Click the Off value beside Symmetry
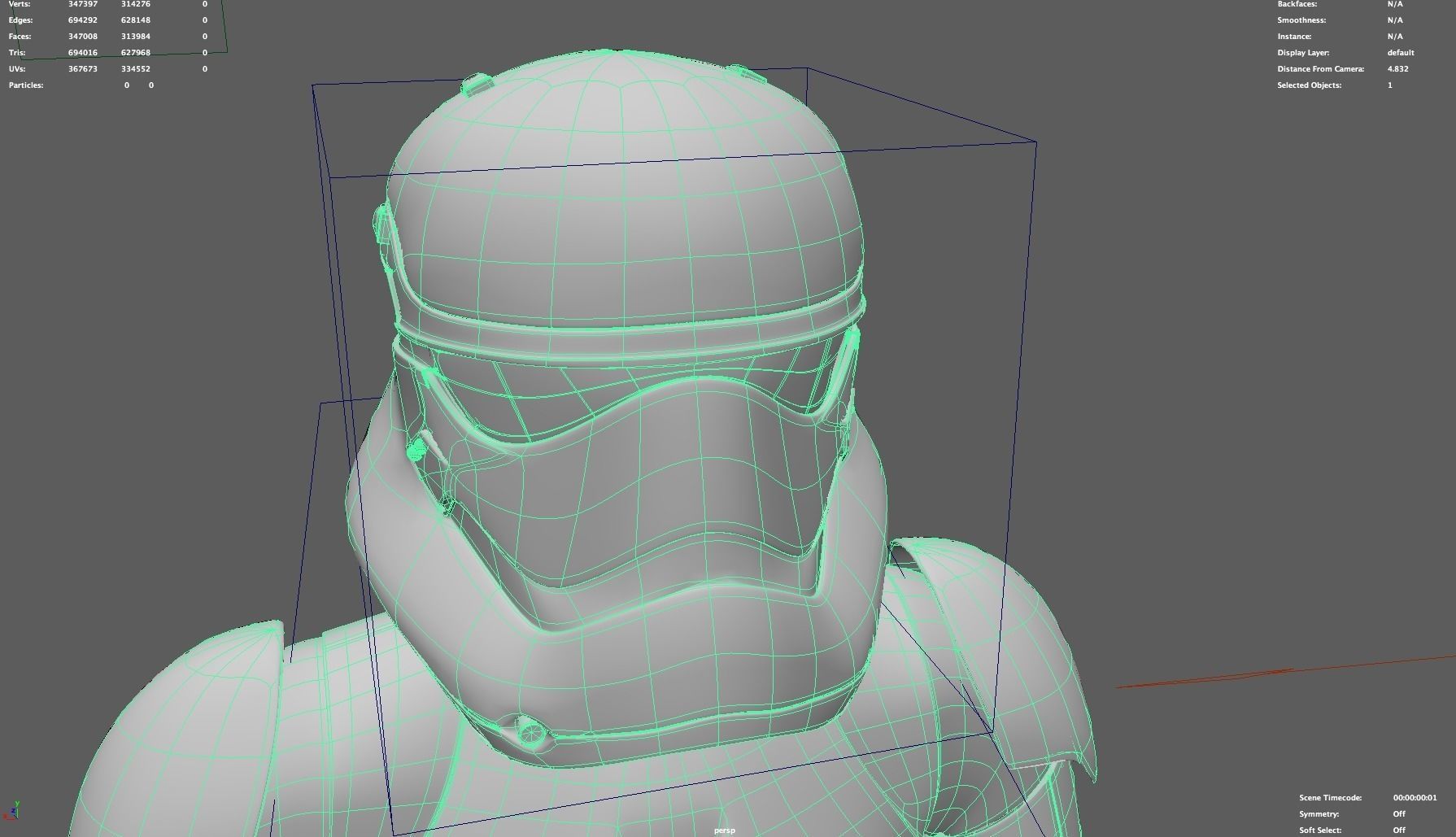This screenshot has width=1456, height=837. coord(1399,814)
